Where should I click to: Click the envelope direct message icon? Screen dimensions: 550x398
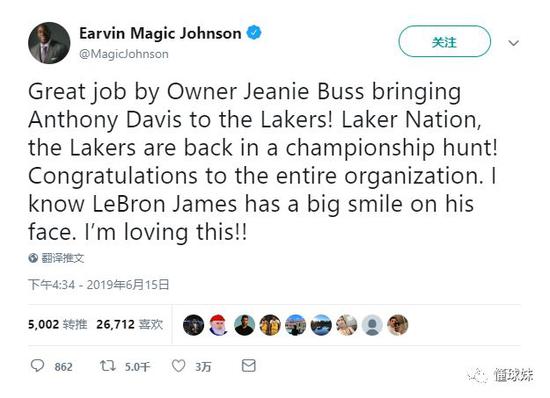click(249, 365)
